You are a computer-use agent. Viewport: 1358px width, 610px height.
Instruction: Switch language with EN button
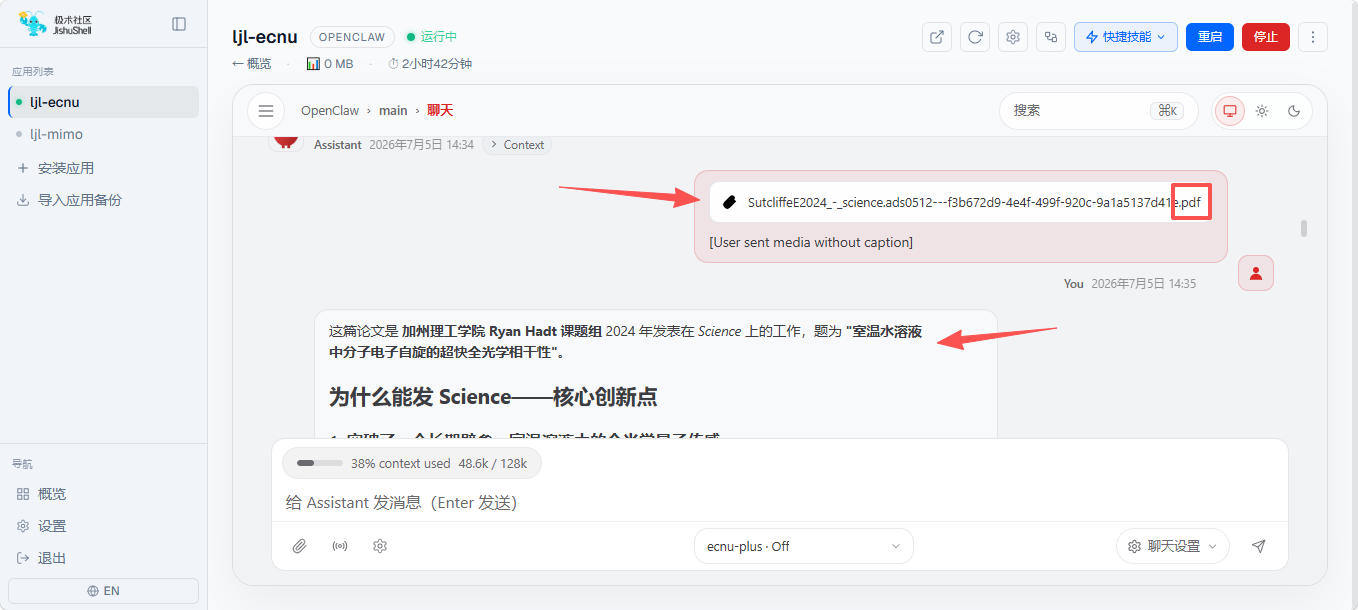(104, 591)
